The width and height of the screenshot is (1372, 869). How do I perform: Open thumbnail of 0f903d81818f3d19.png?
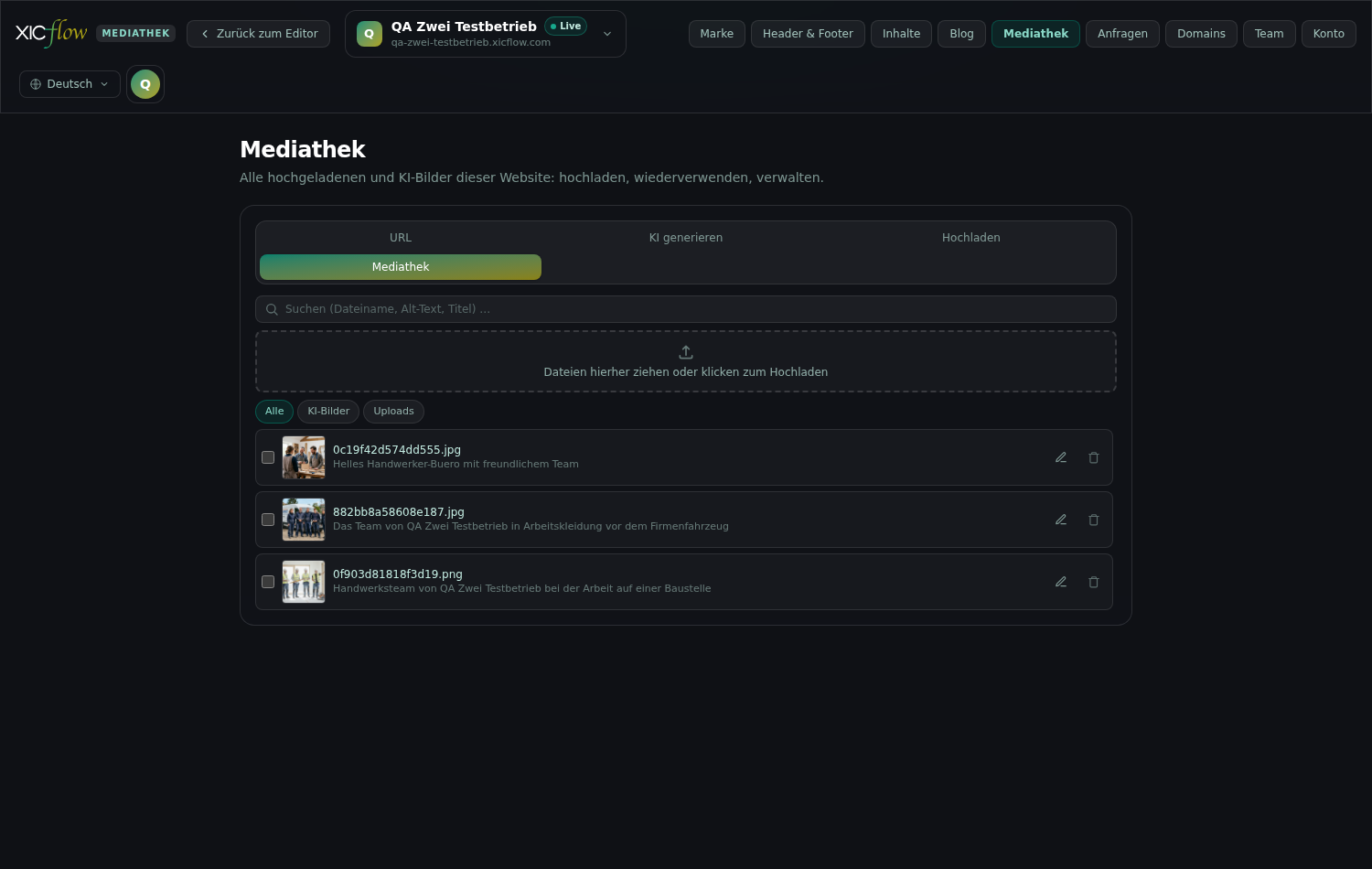pyautogui.click(x=304, y=582)
